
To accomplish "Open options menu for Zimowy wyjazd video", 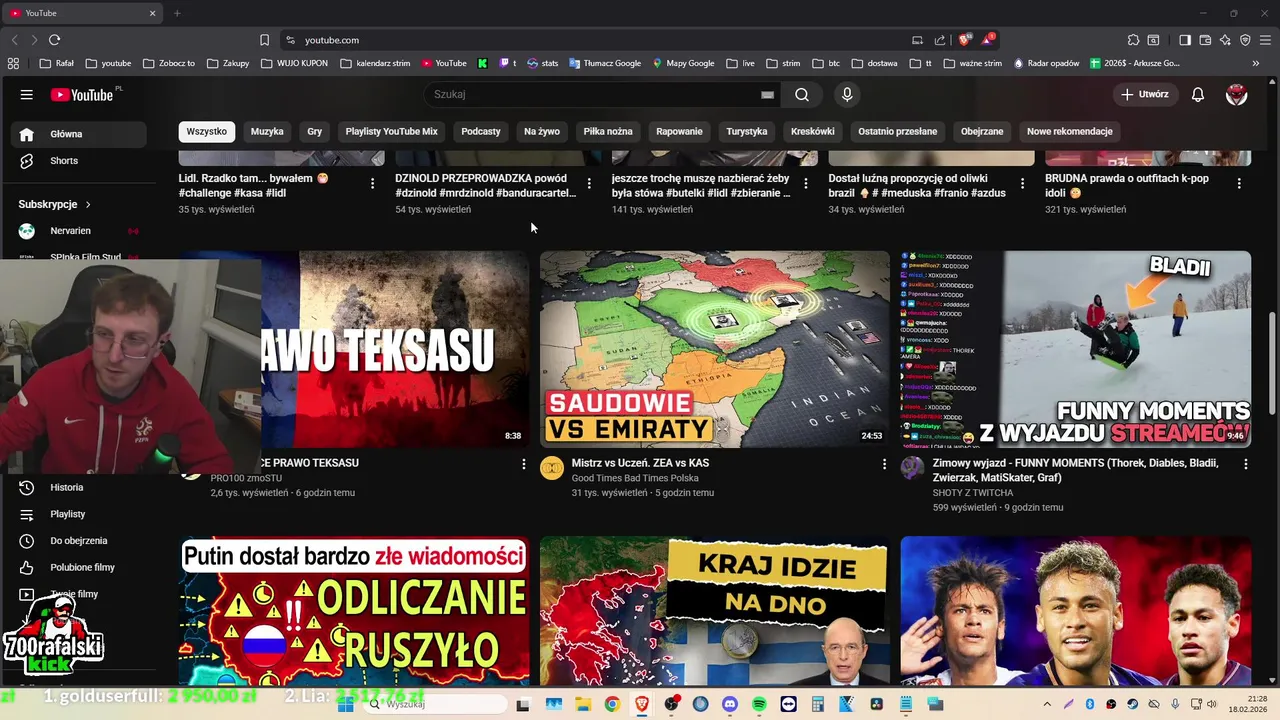I will (1246, 464).
